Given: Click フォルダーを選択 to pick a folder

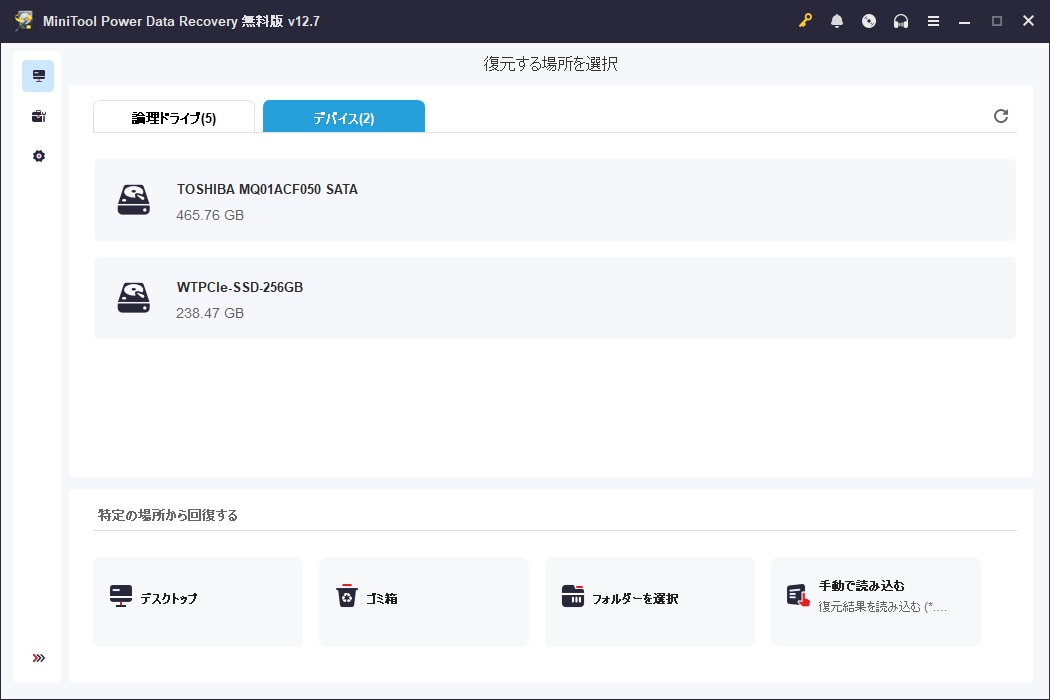Looking at the screenshot, I should point(650,602).
